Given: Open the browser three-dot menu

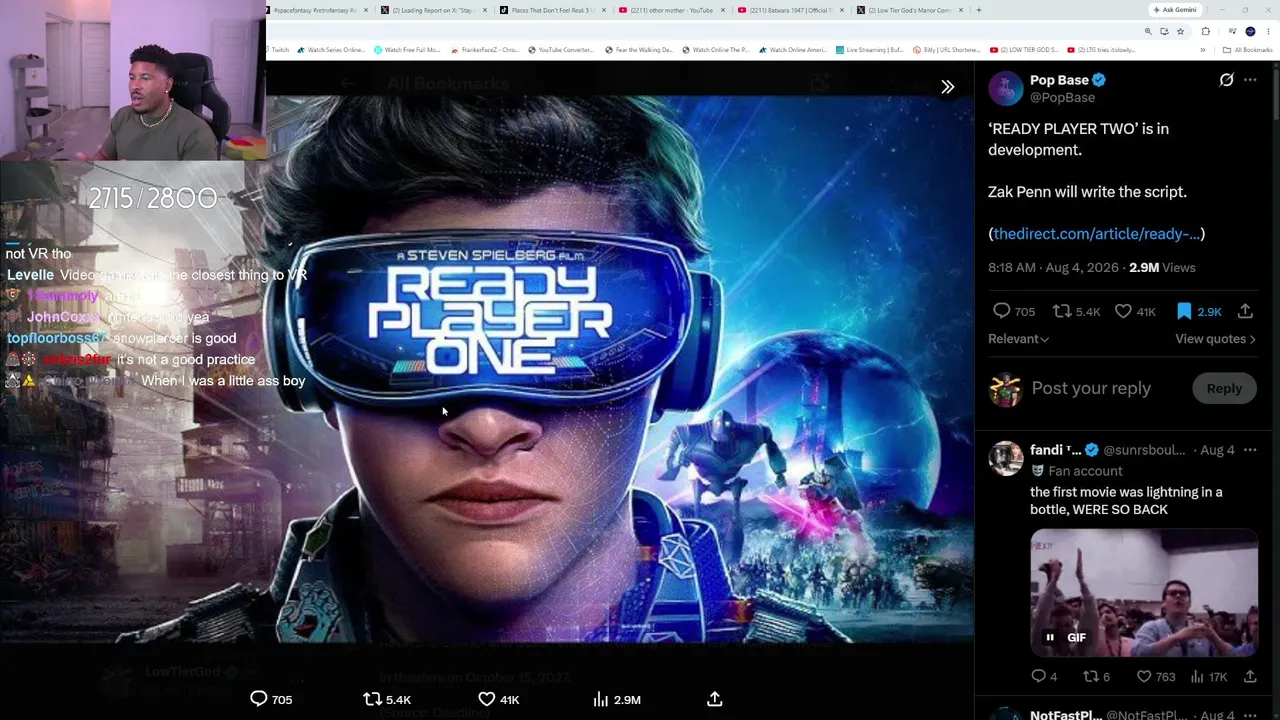Looking at the screenshot, I should point(1268,31).
